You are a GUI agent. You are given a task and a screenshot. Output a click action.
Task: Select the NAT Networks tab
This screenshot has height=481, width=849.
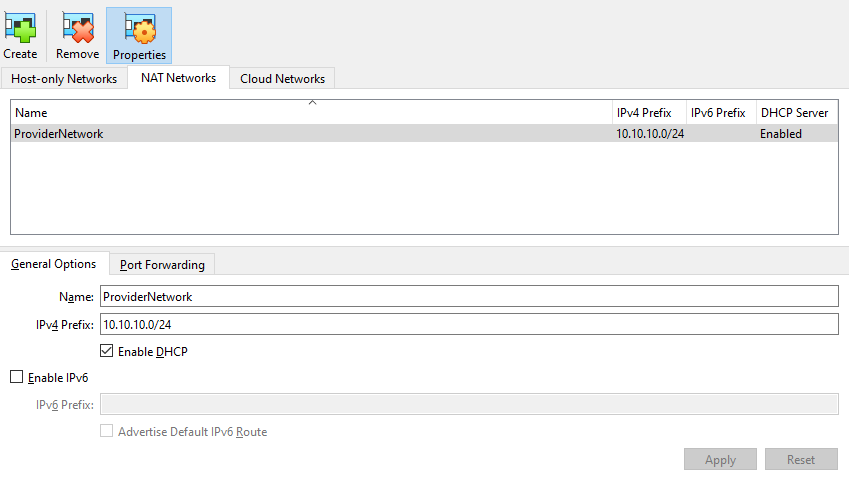tap(178, 78)
